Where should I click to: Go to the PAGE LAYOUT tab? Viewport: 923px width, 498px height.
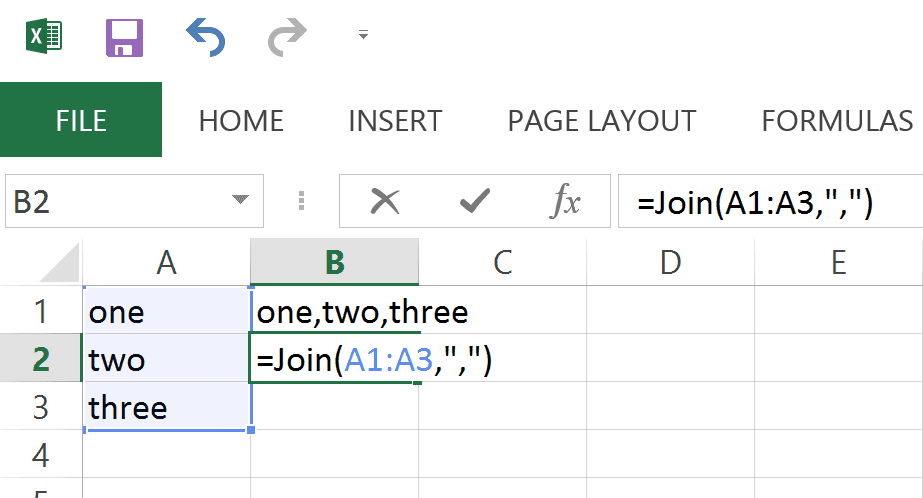tap(601, 121)
